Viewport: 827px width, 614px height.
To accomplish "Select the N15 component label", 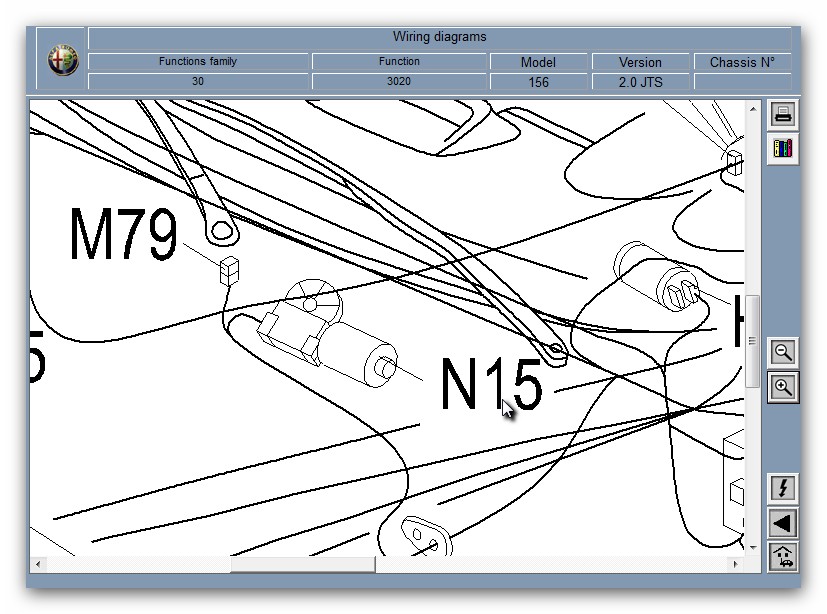I will coord(491,385).
